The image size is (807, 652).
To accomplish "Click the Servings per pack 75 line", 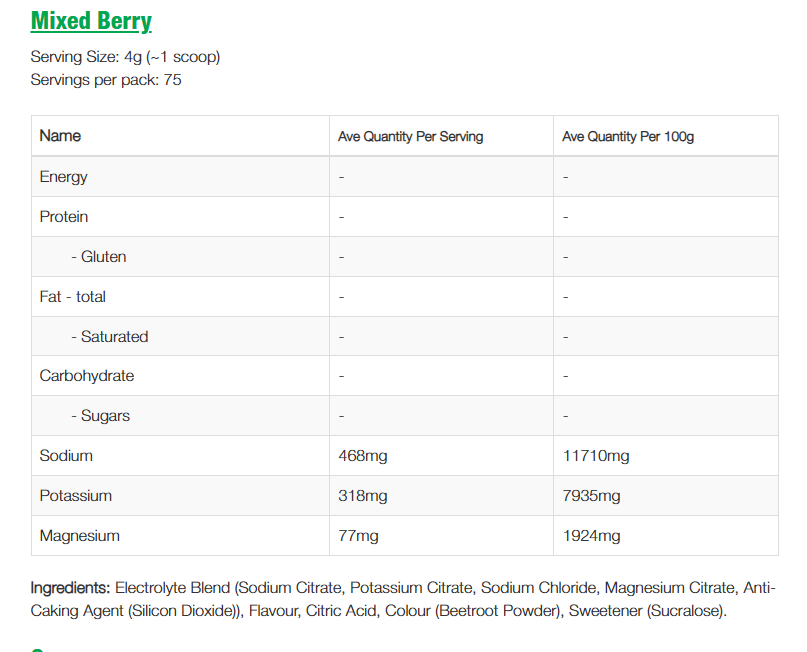I will [106, 80].
